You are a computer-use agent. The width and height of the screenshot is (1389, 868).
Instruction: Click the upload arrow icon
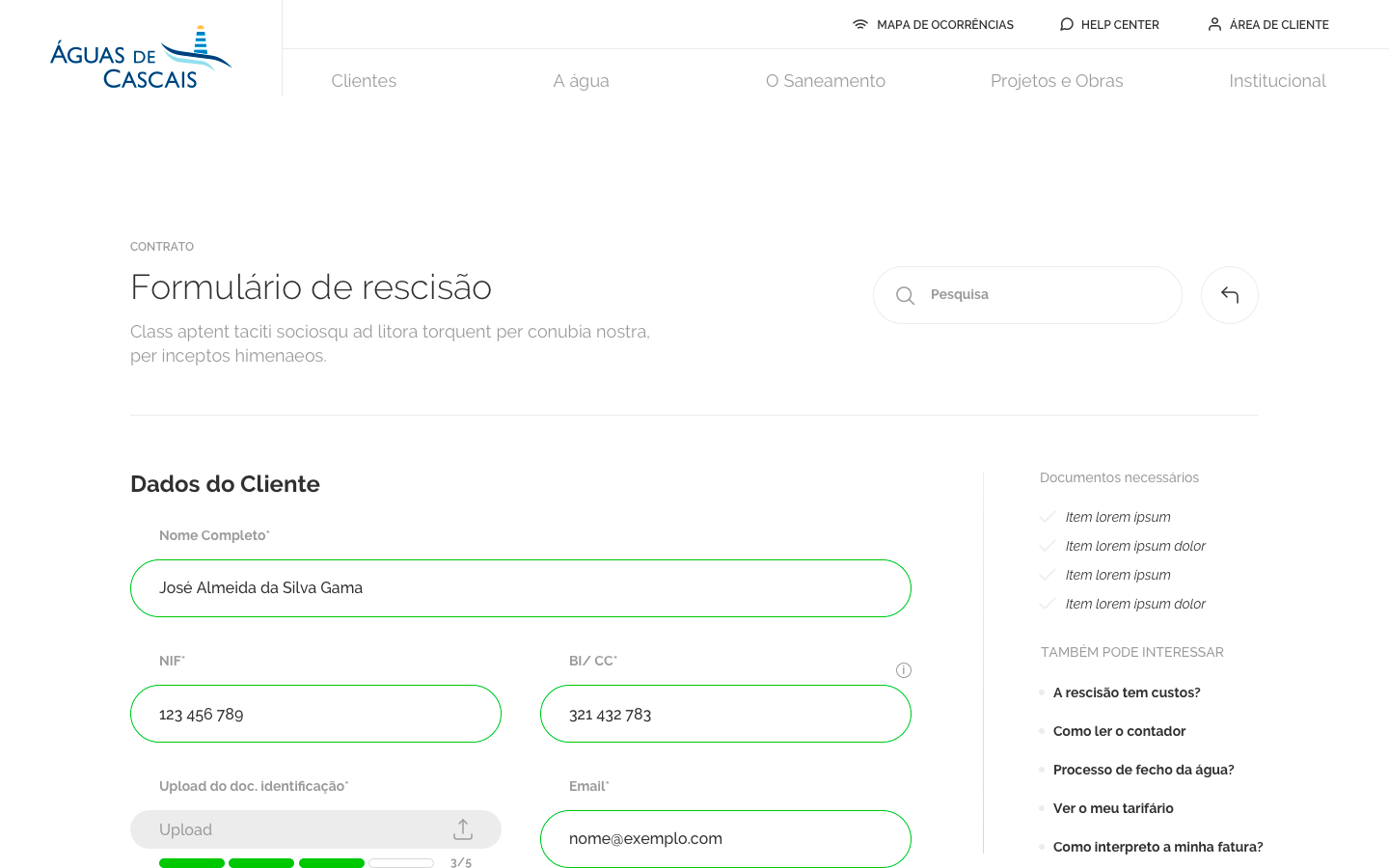463,829
